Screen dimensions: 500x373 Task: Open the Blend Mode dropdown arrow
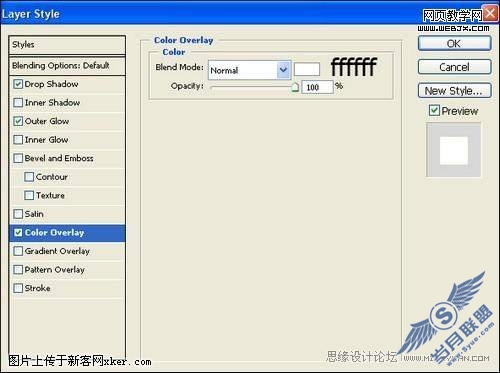pos(283,70)
